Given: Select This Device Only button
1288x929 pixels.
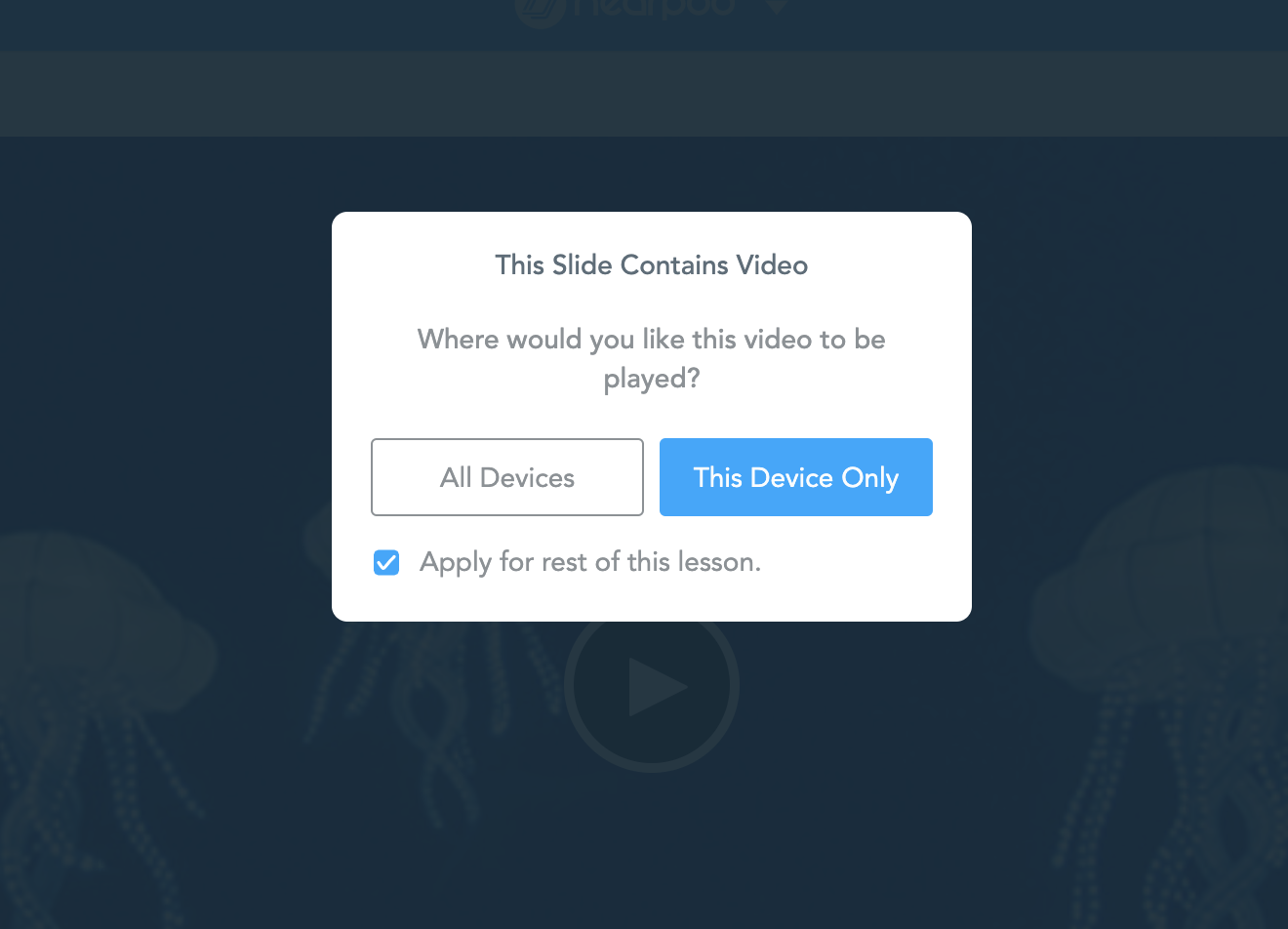Looking at the screenshot, I should pyautogui.click(x=796, y=477).
